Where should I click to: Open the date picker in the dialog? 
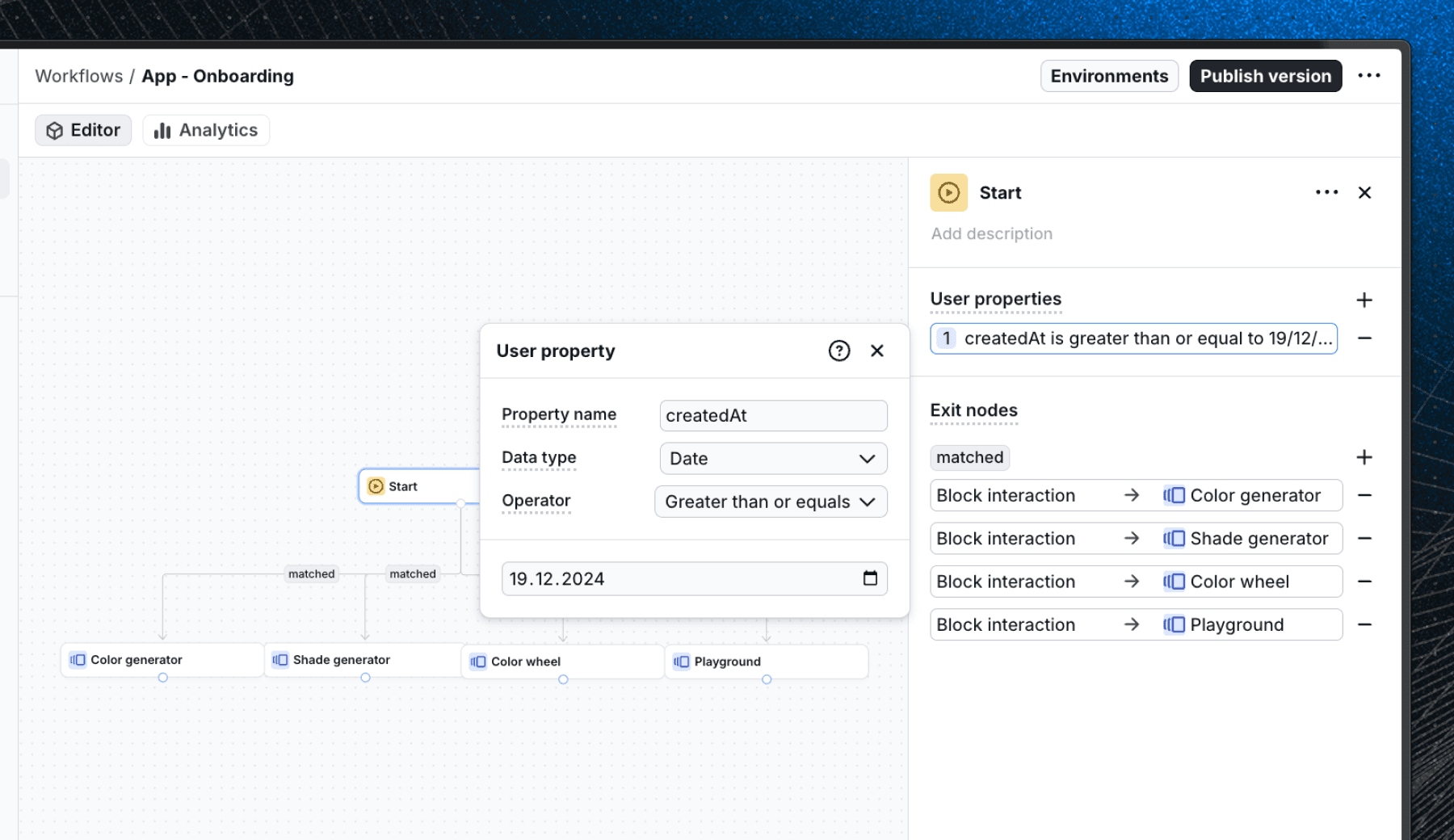(x=870, y=578)
